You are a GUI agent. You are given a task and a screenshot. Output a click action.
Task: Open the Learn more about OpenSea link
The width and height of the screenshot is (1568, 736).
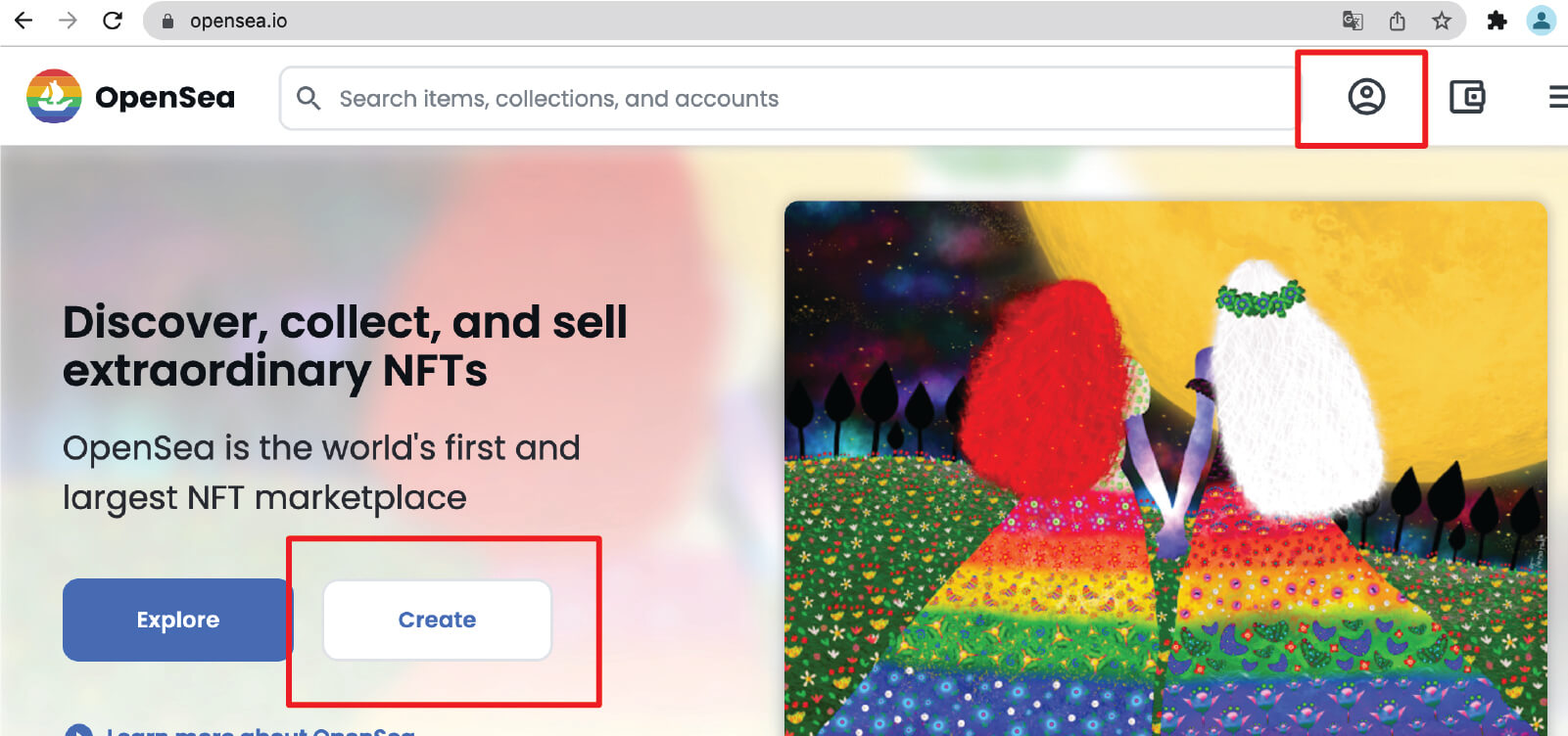(x=261, y=730)
